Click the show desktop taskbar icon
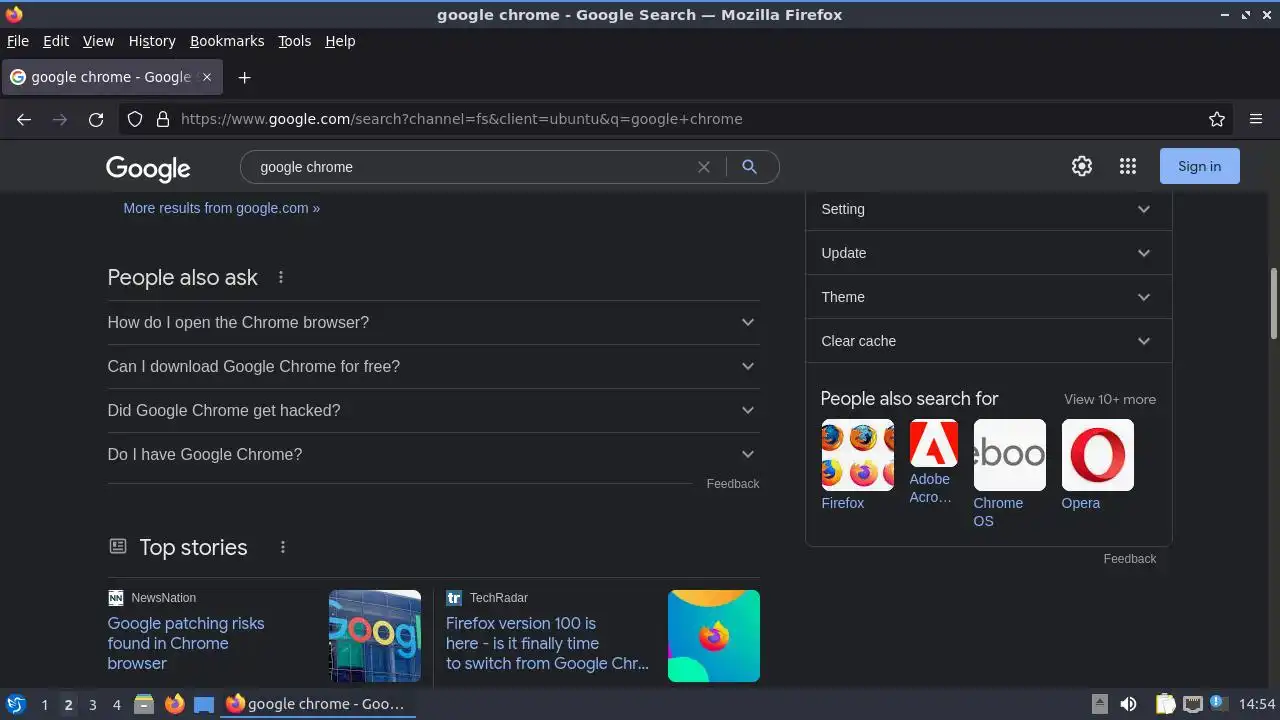 [x=204, y=704]
